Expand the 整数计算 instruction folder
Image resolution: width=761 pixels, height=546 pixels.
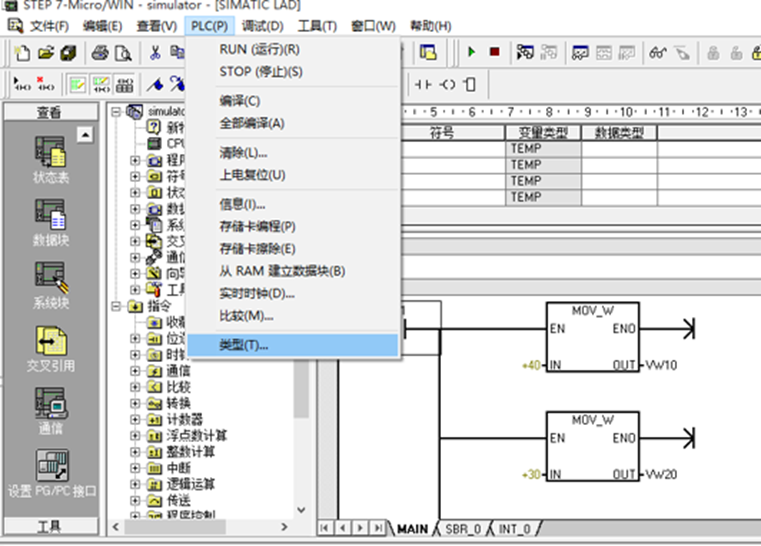point(135,452)
